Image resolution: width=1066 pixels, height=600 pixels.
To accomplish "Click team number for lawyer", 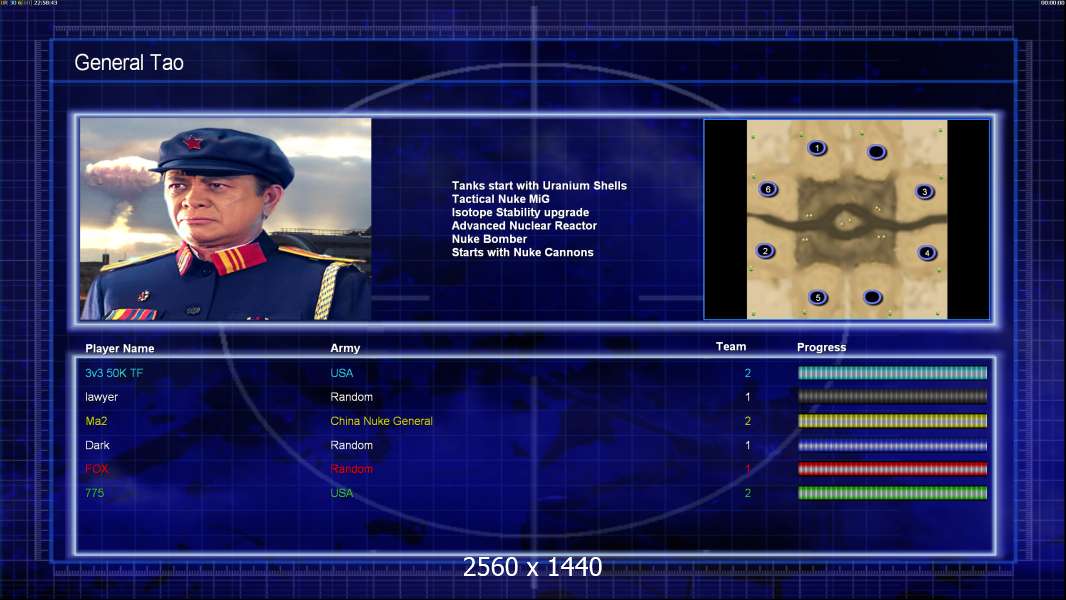I will (748, 397).
